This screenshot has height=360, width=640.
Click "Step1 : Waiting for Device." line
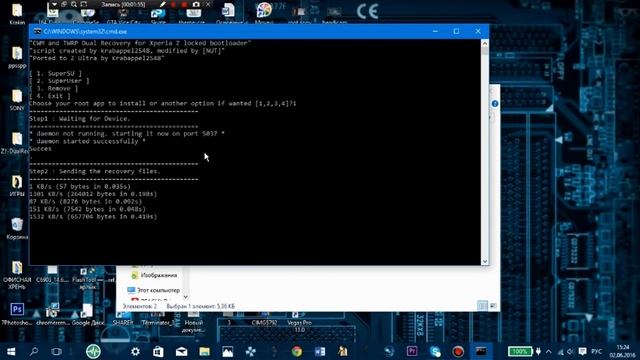80,119
